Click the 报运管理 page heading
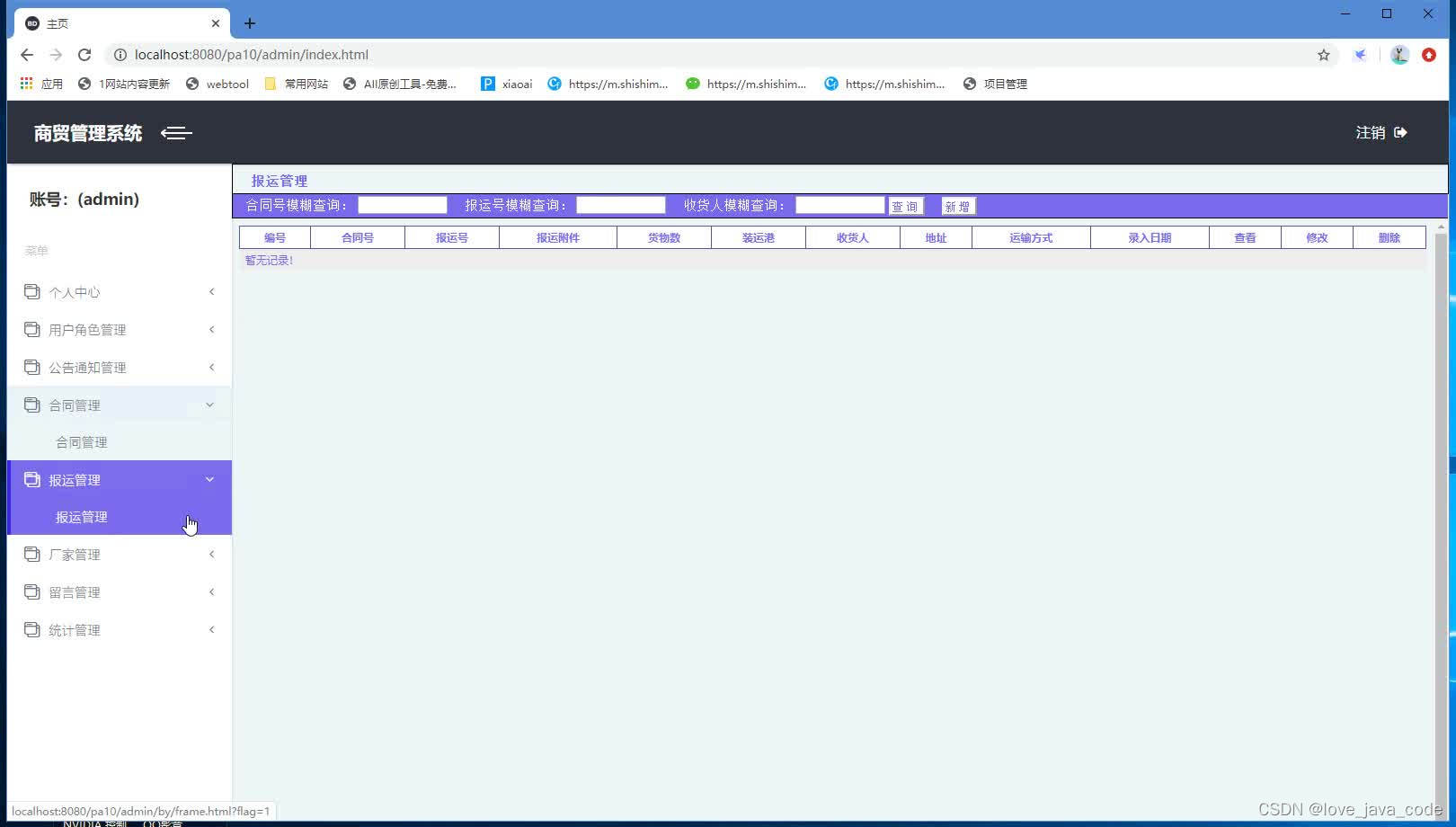 point(280,181)
